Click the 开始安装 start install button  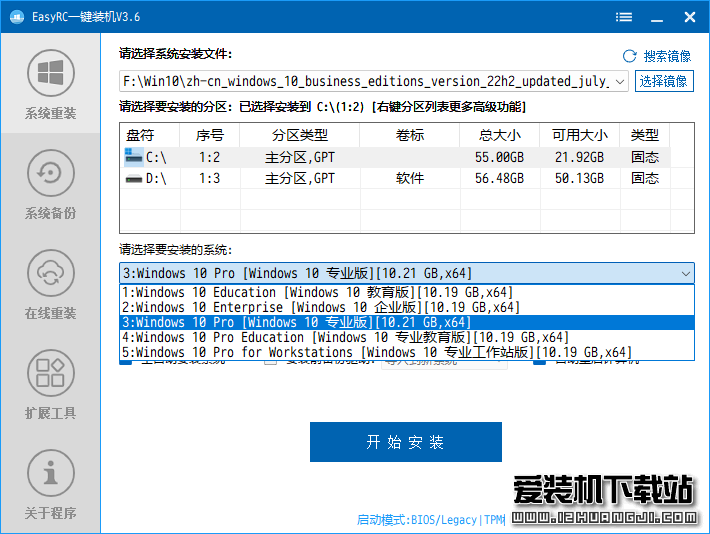pos(406,442)
